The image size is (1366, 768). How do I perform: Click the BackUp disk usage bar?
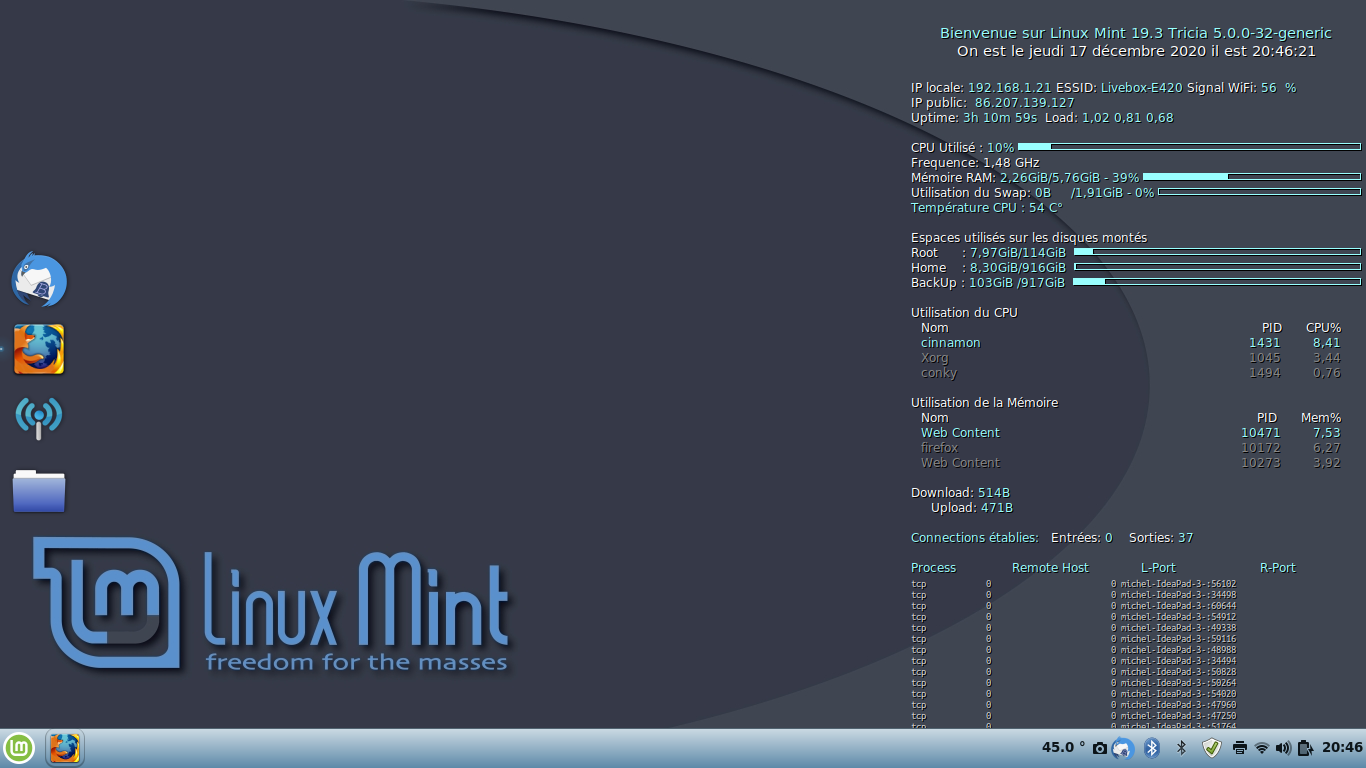(1217, 282)
